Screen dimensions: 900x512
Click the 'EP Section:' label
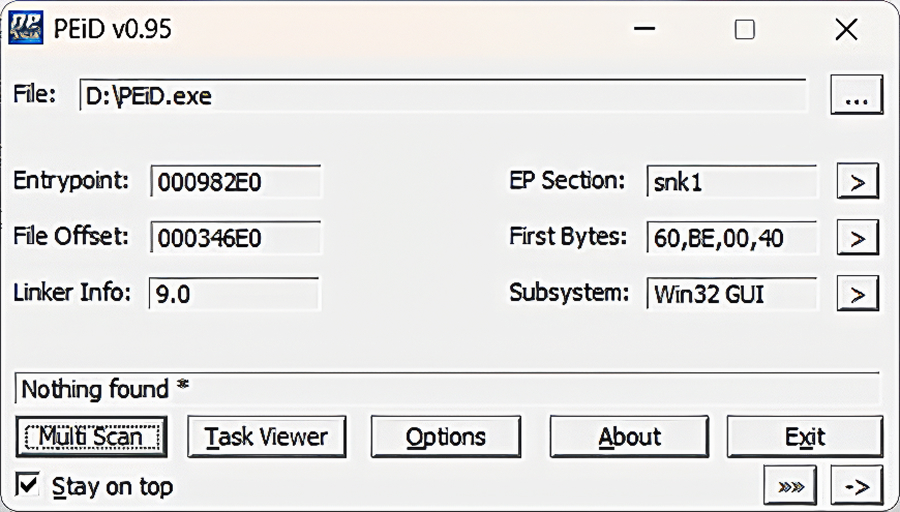(567, 180)
